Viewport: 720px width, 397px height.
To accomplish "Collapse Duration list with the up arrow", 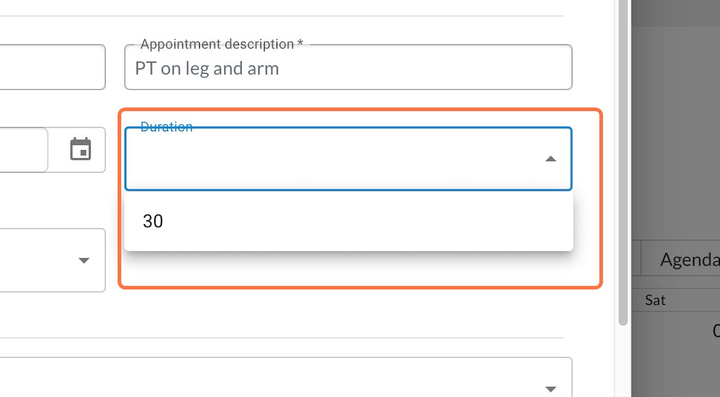I will tap(551, 159).
